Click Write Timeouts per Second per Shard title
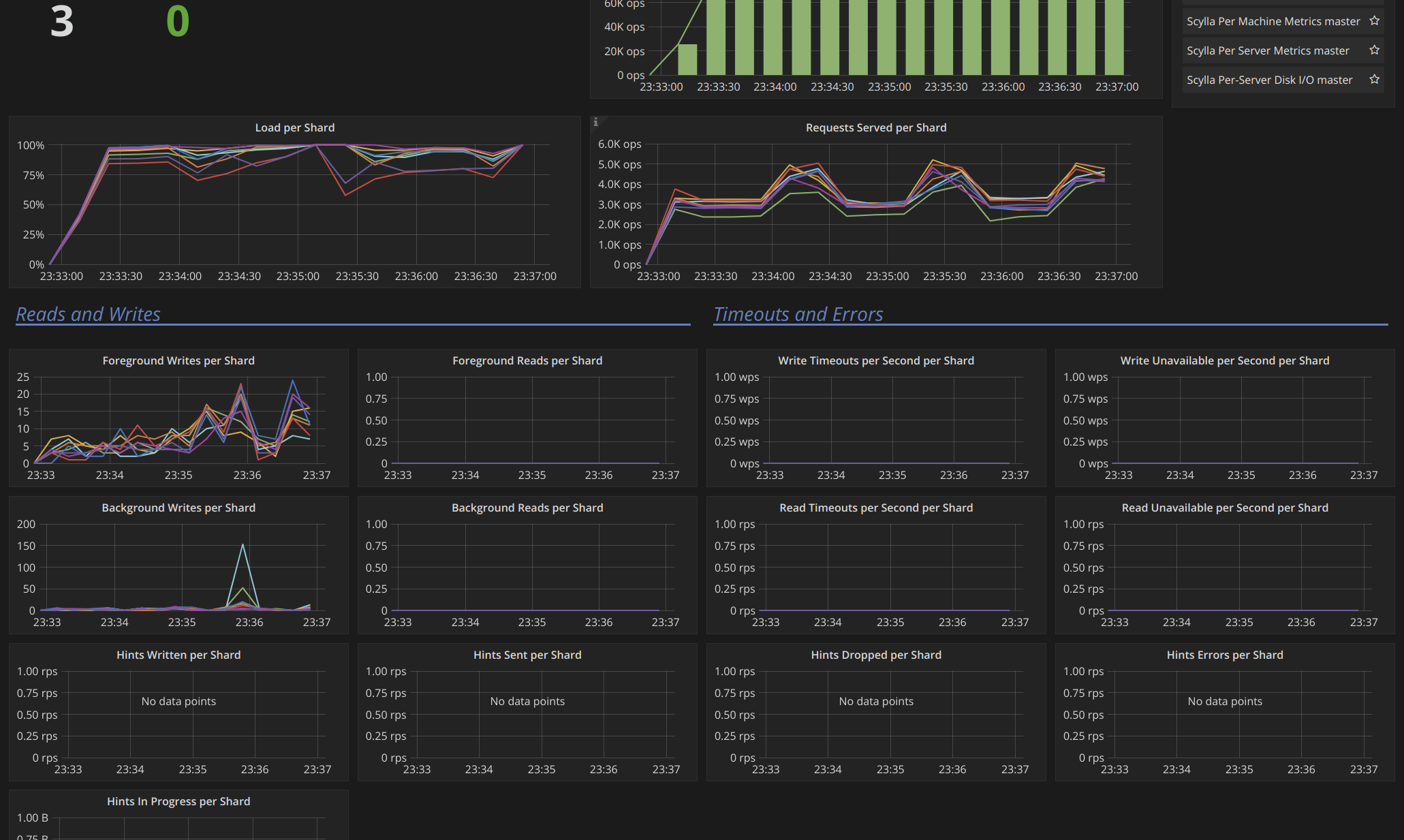The height and width of the screenshot is (840, 1404). 875,360
